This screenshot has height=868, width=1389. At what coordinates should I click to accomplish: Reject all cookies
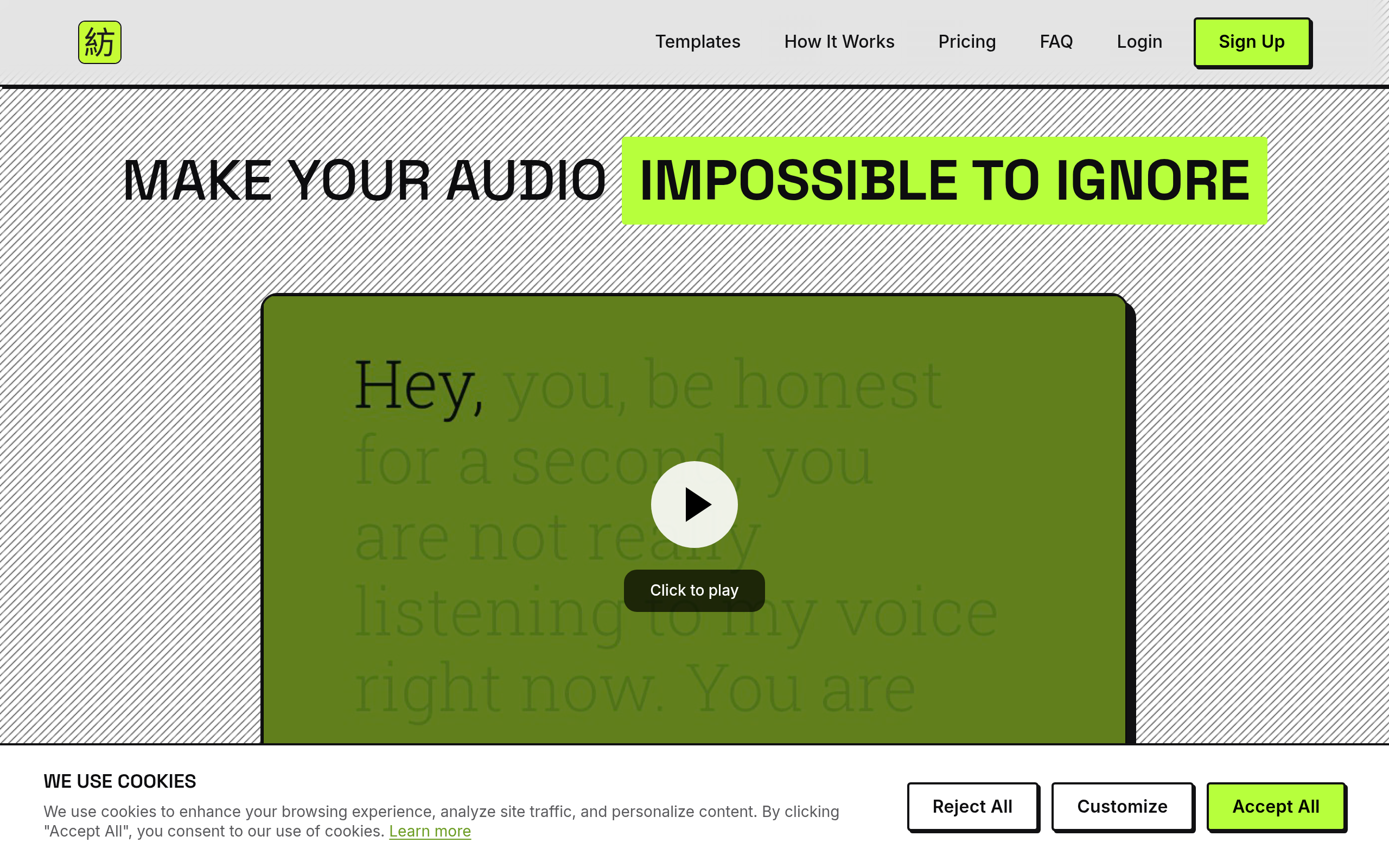973,807
